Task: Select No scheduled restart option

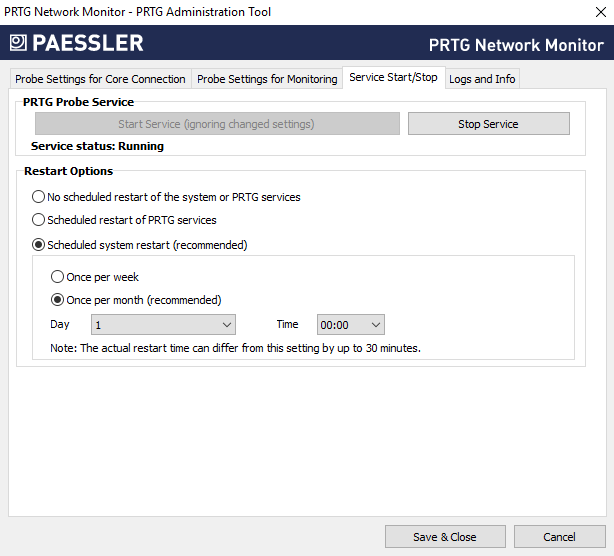Action: click(39, 197)
